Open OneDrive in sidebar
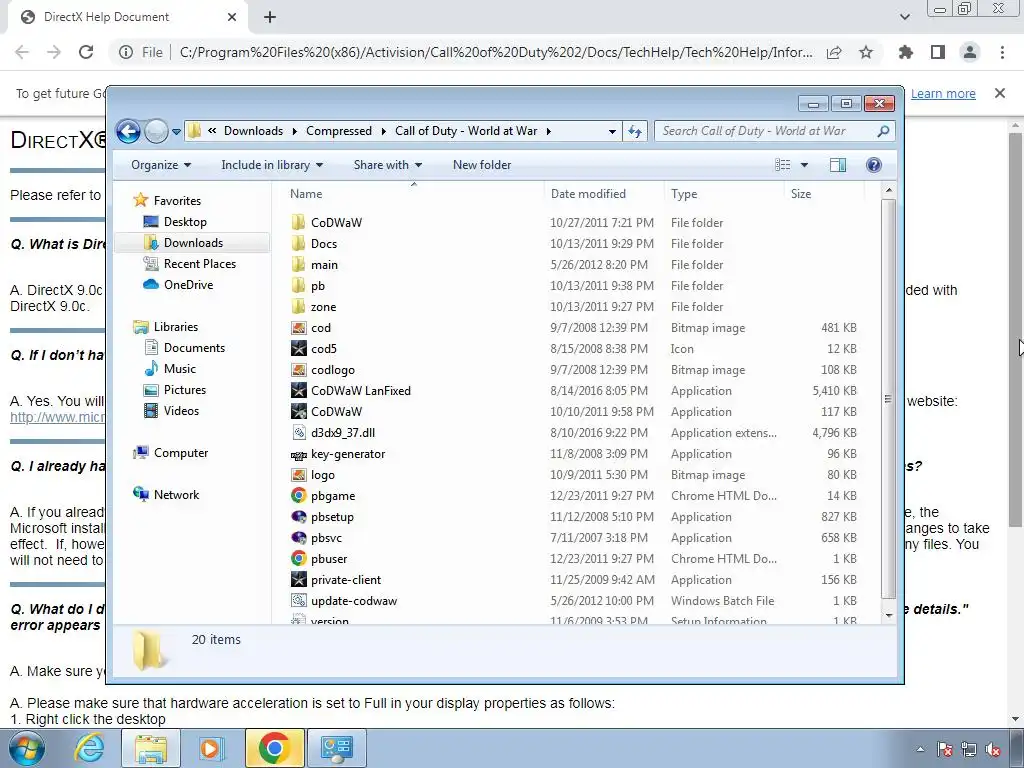 188,285
